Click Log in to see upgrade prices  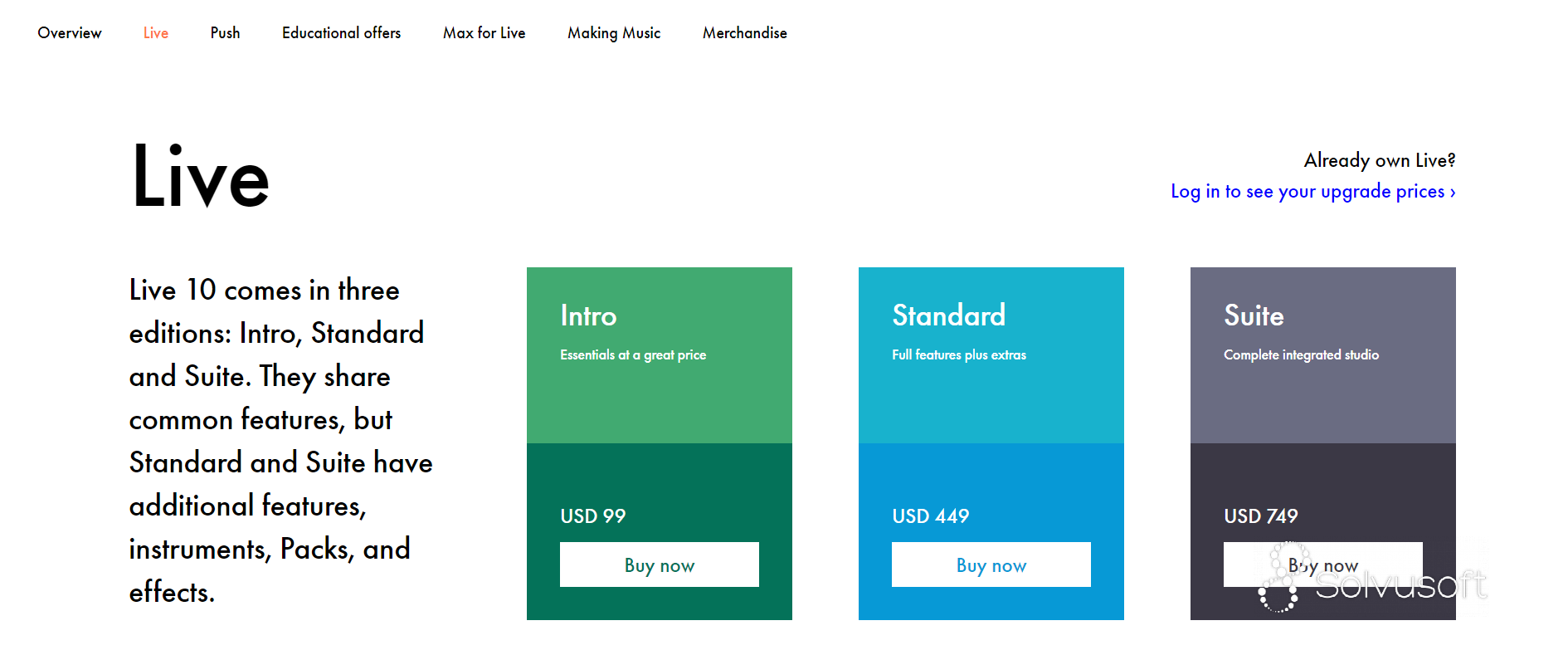[1312, 192]
